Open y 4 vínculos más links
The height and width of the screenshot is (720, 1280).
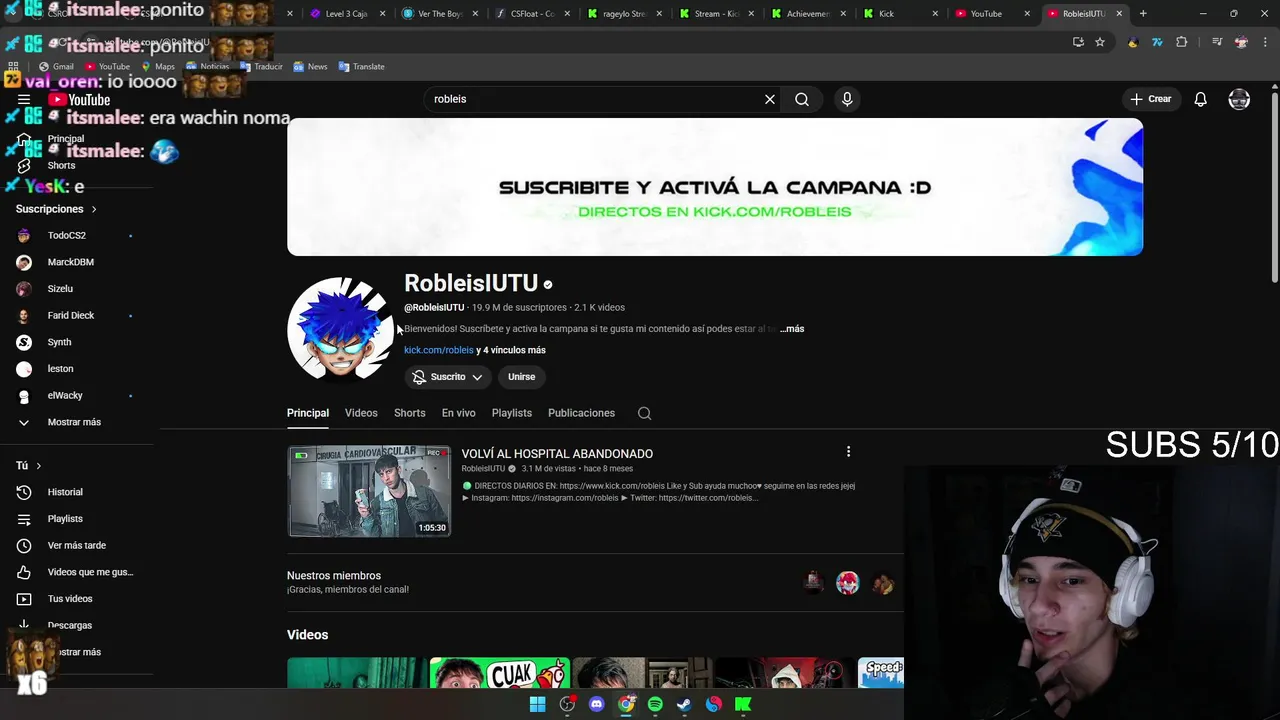511,350
